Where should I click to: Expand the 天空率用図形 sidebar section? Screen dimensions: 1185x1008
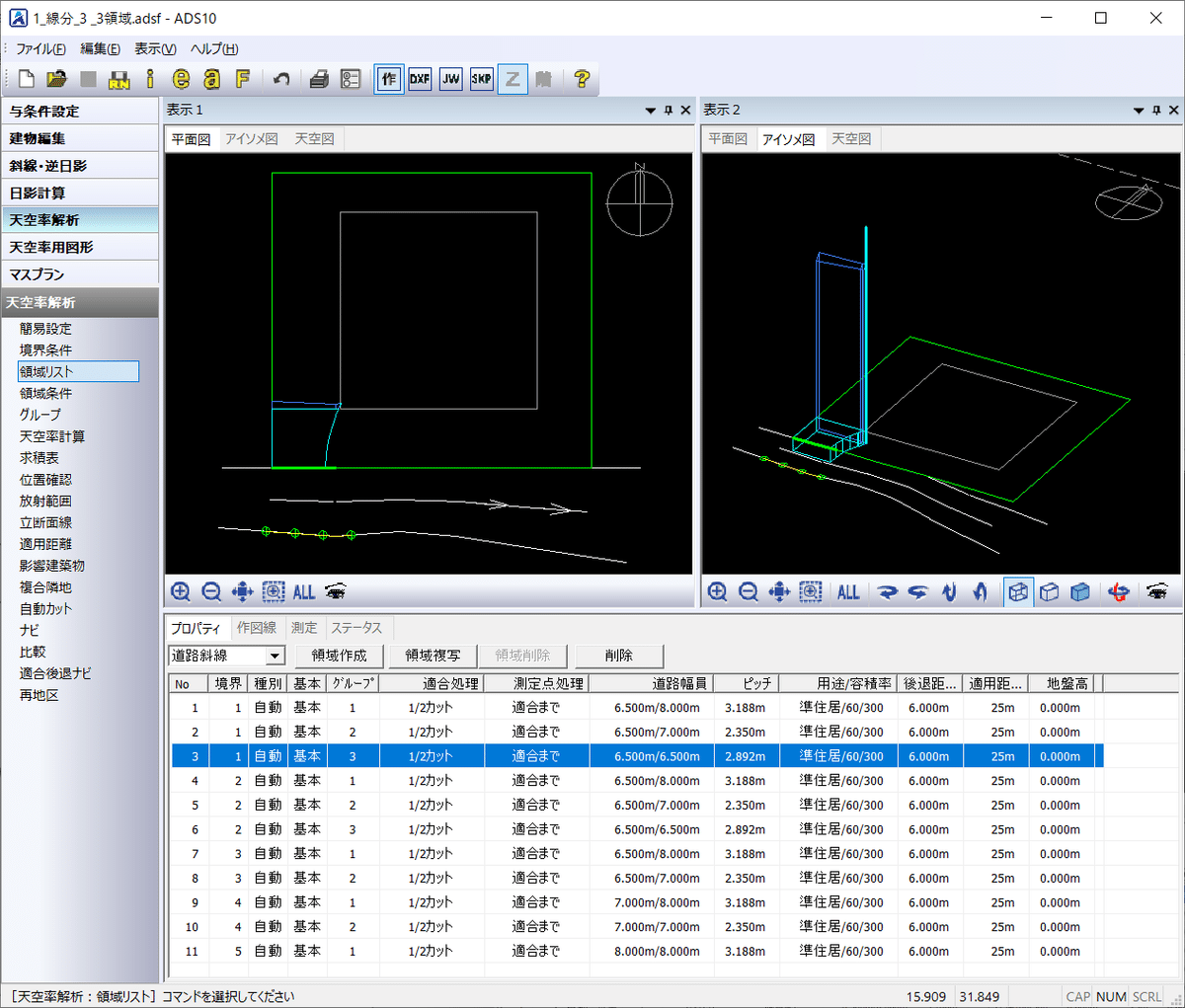79,247
